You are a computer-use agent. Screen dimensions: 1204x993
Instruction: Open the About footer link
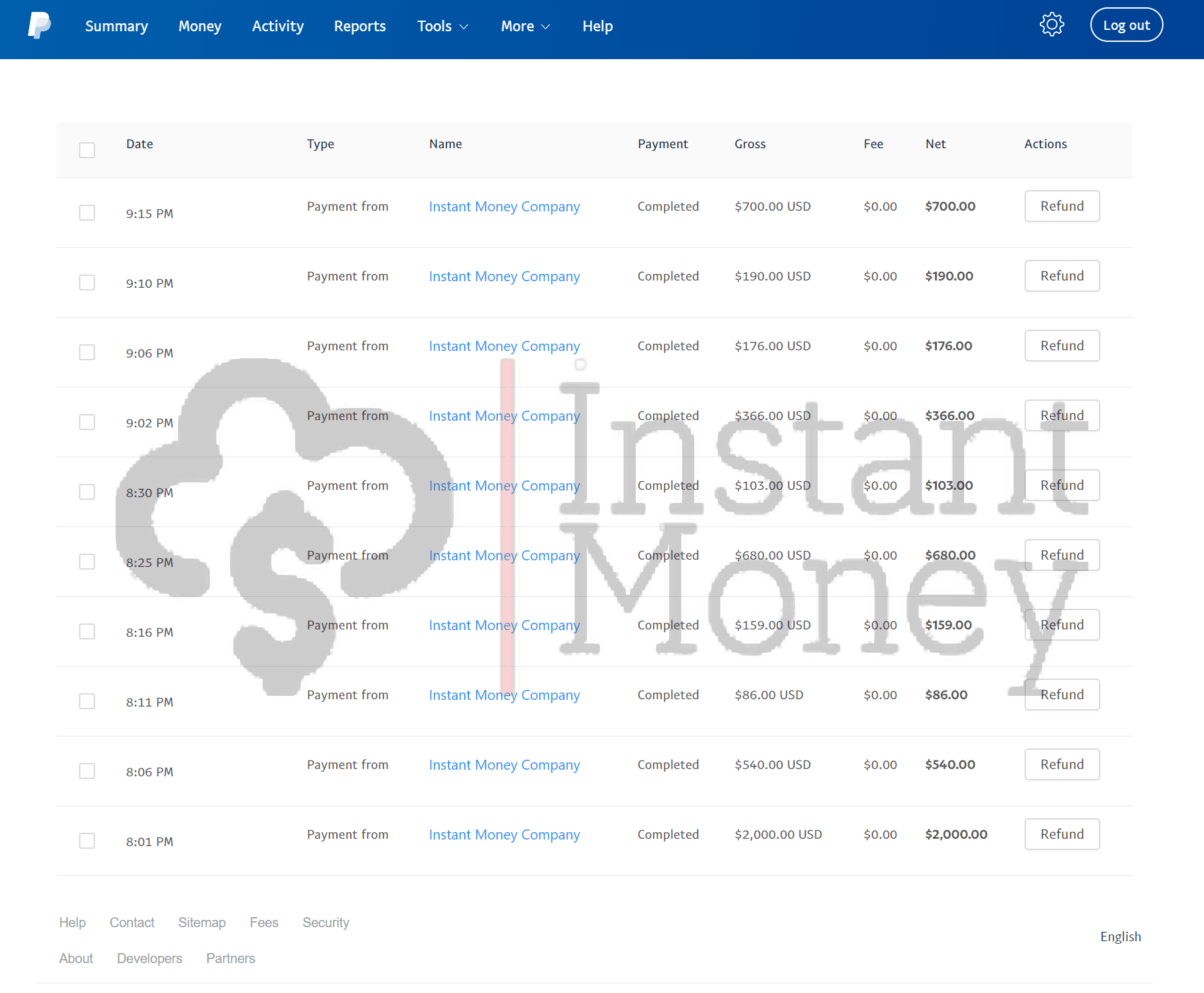click(76, 958)
